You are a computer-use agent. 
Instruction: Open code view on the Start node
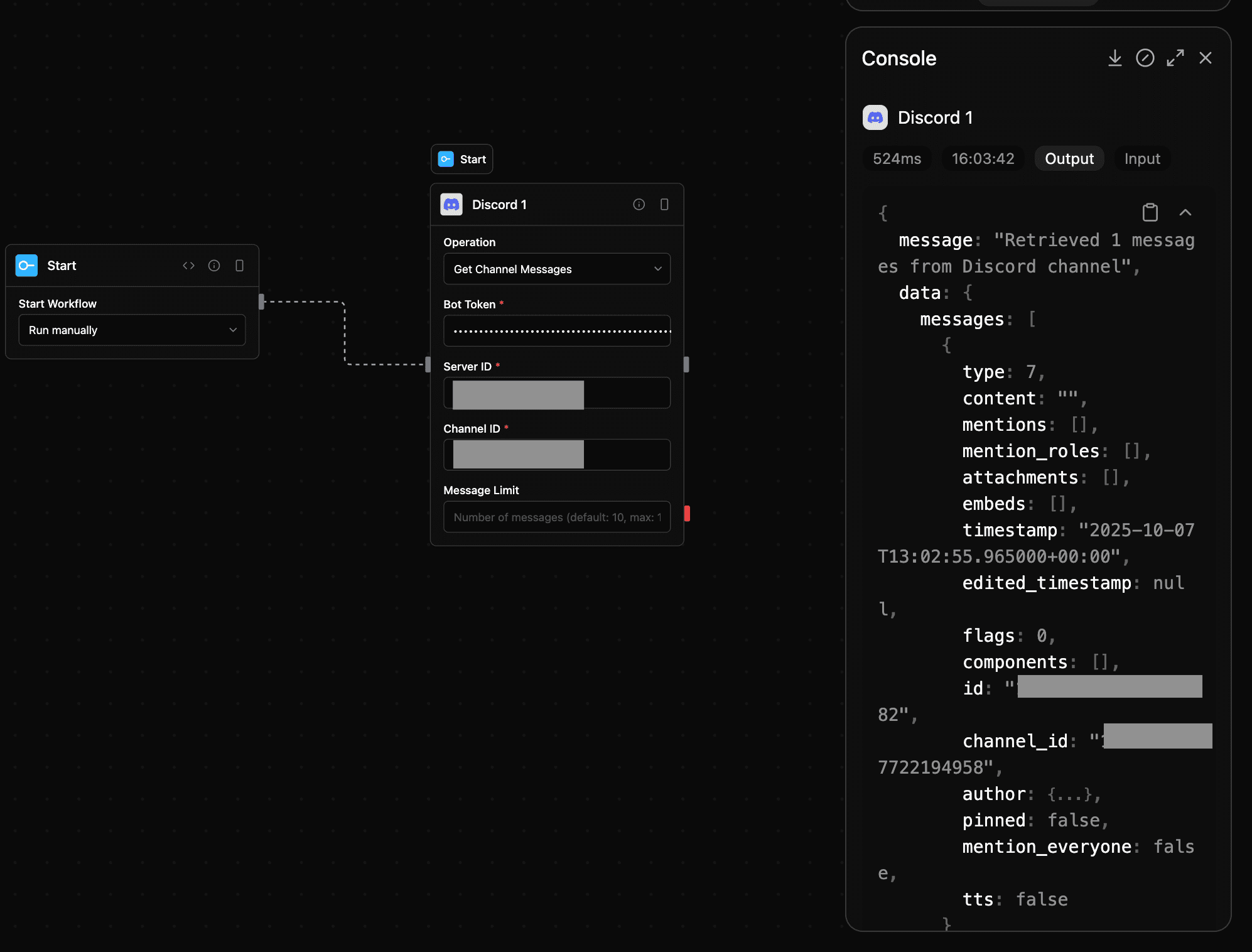tap(188, 266)
